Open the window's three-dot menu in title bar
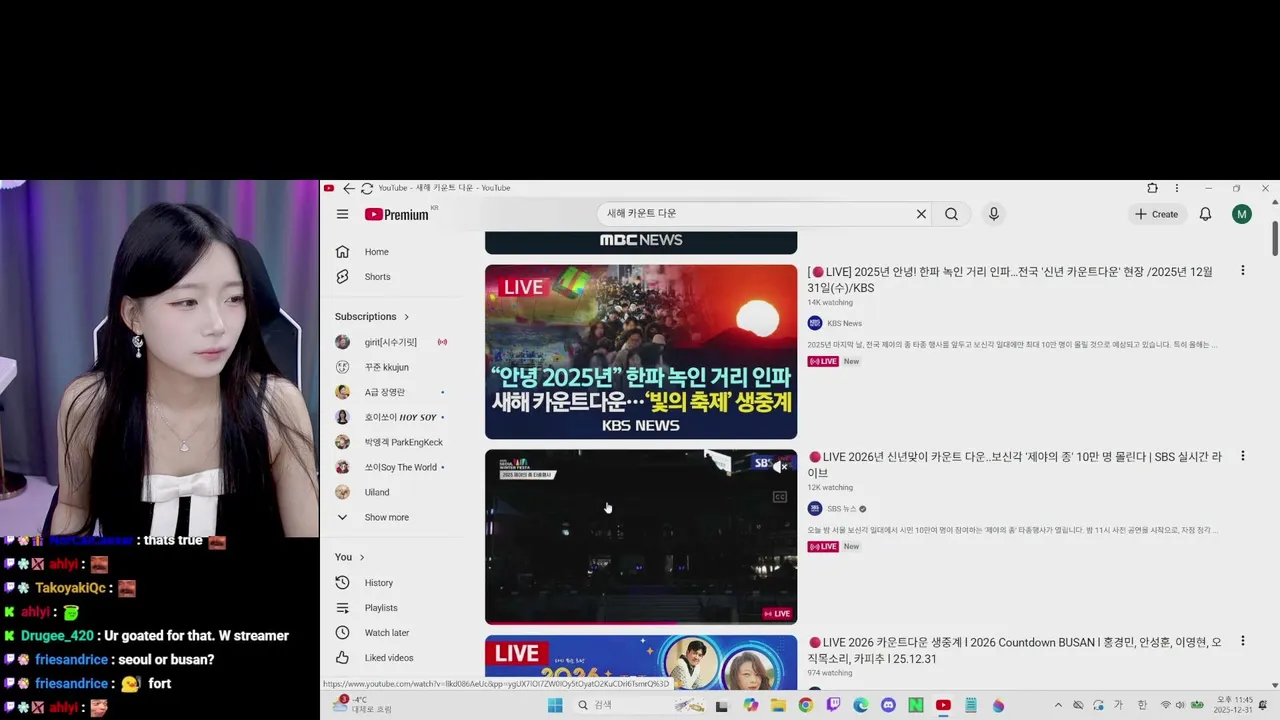 [x=1177, y=188]
